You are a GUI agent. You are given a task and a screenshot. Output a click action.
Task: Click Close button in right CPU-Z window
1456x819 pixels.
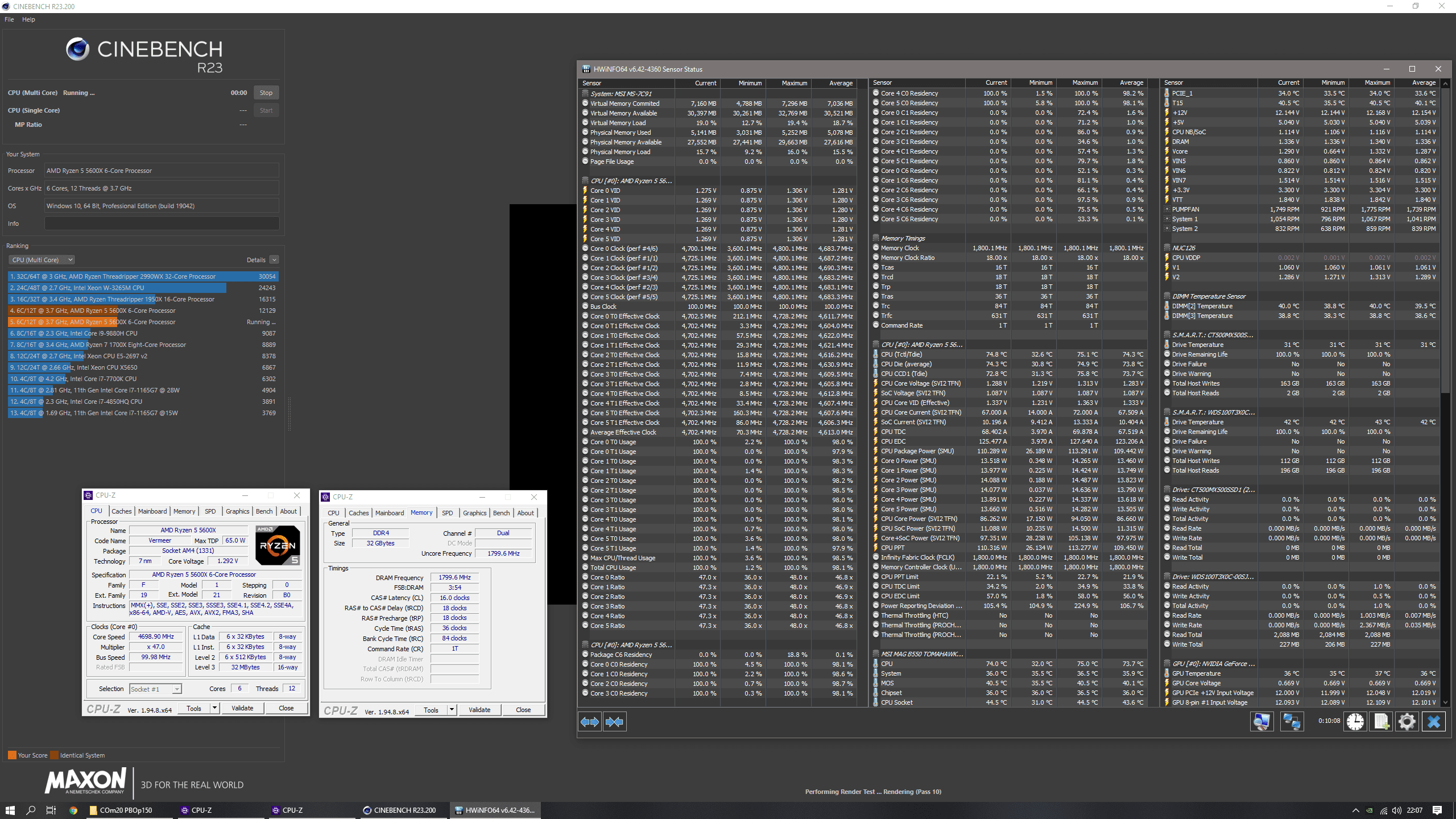click(523, 710)
